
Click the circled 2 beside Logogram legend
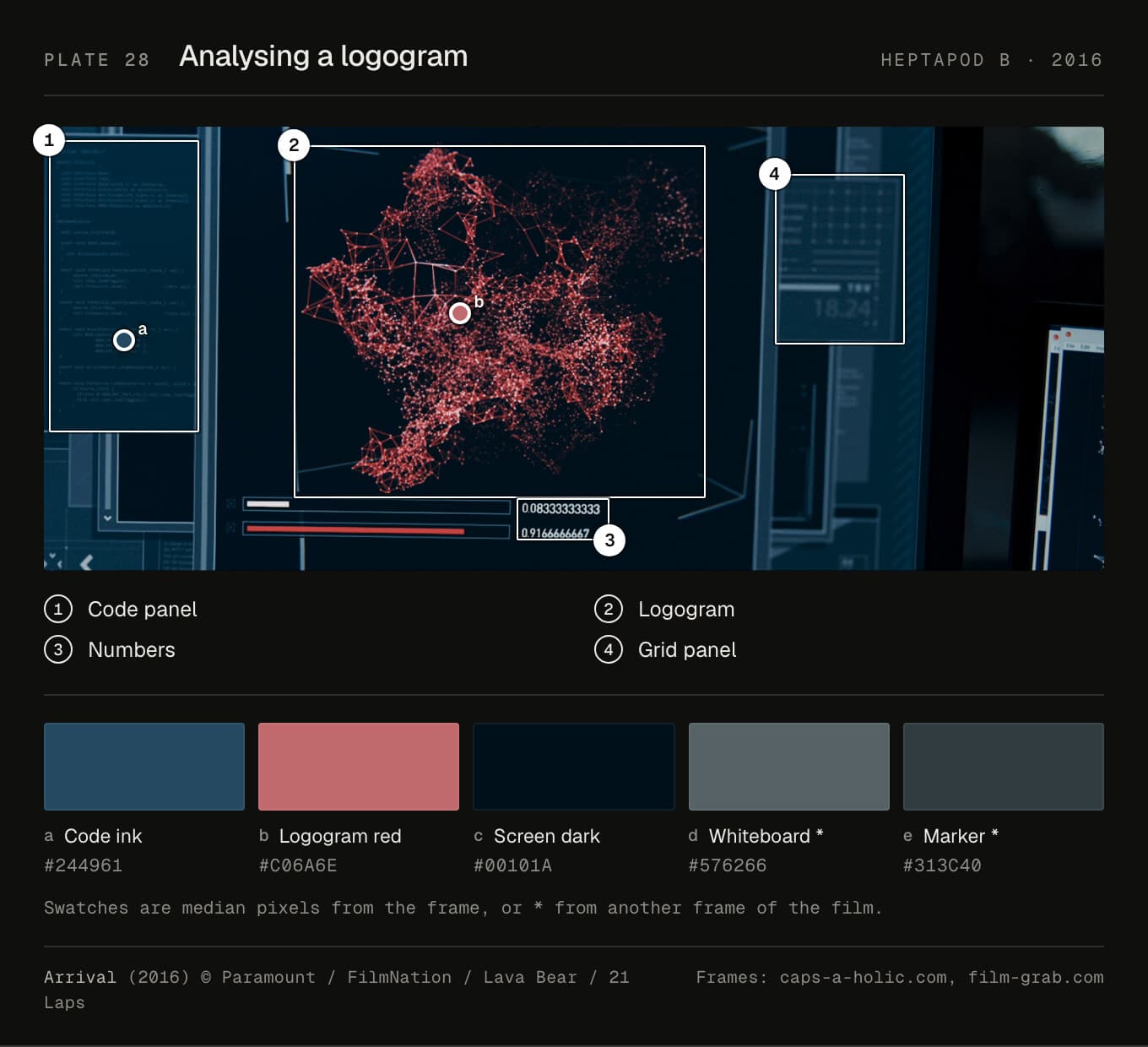(609, 609)
